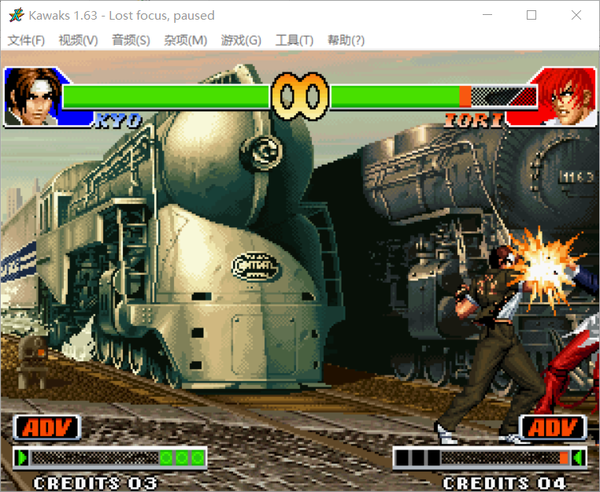Click the KYO name label
The width and height of the screenshot is (600, 492).
click(x=119, y=121)
